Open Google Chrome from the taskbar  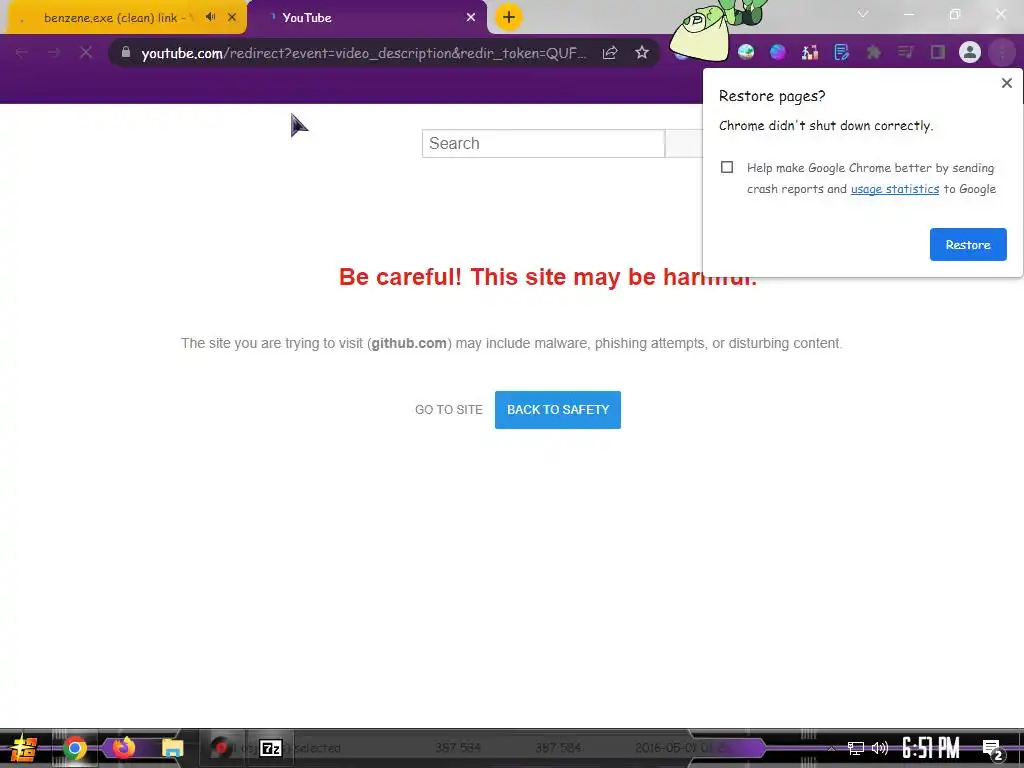(74, 748)
